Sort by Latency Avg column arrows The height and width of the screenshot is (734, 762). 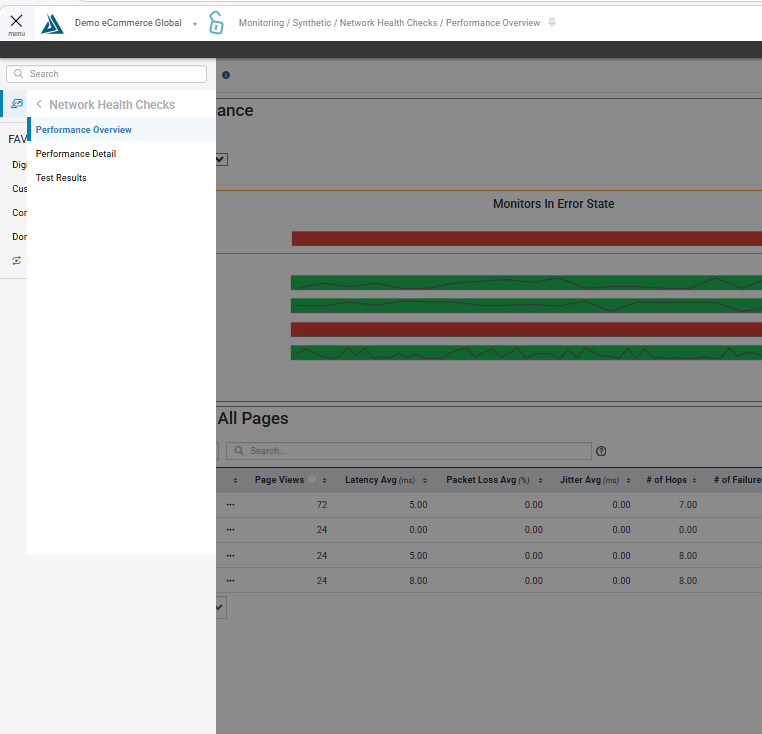click(425, 480)
